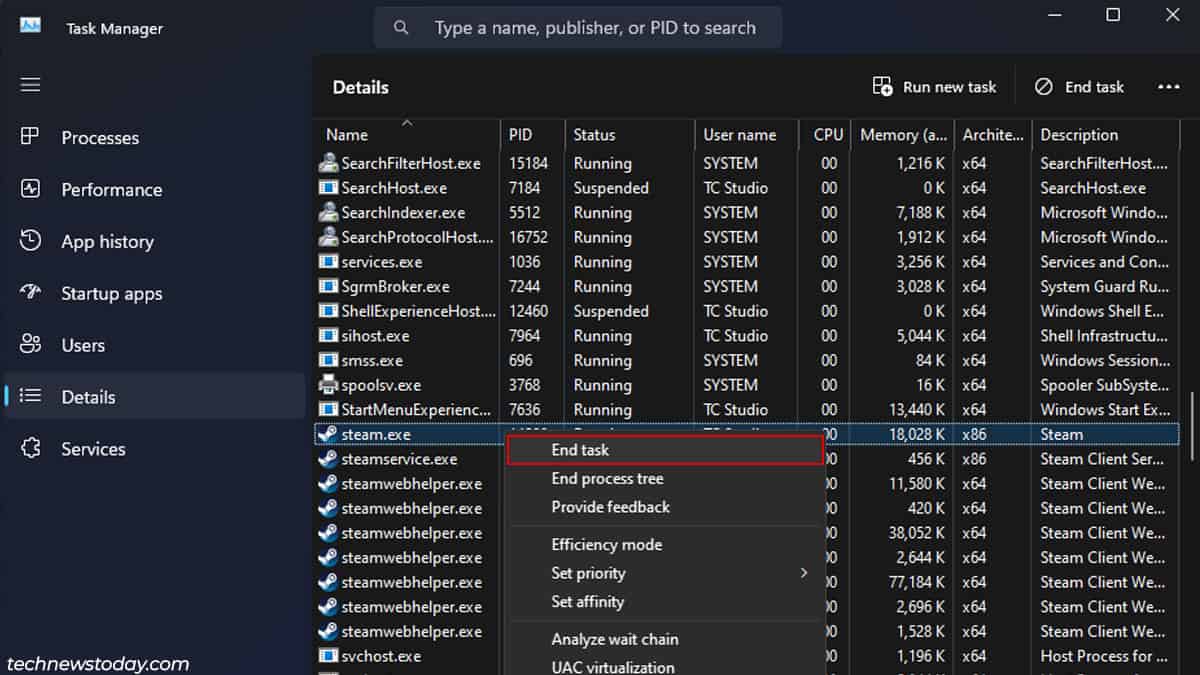This screenshot has width=1200, height=675.
Task: Focus the name, publisher, PID search box
Action: (x=578, y=28)
